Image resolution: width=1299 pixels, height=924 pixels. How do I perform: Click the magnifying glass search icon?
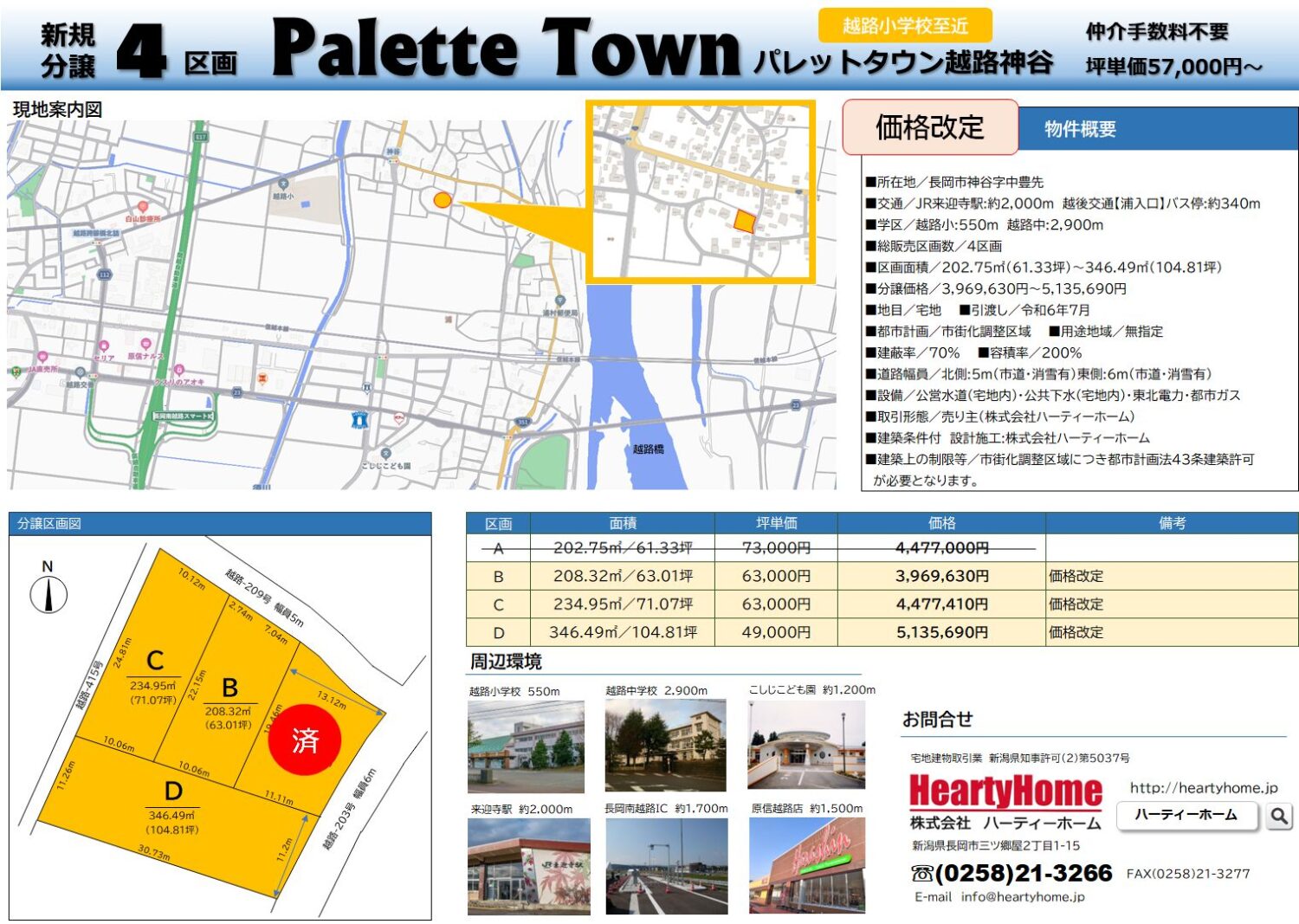(x=1278, y=816)
